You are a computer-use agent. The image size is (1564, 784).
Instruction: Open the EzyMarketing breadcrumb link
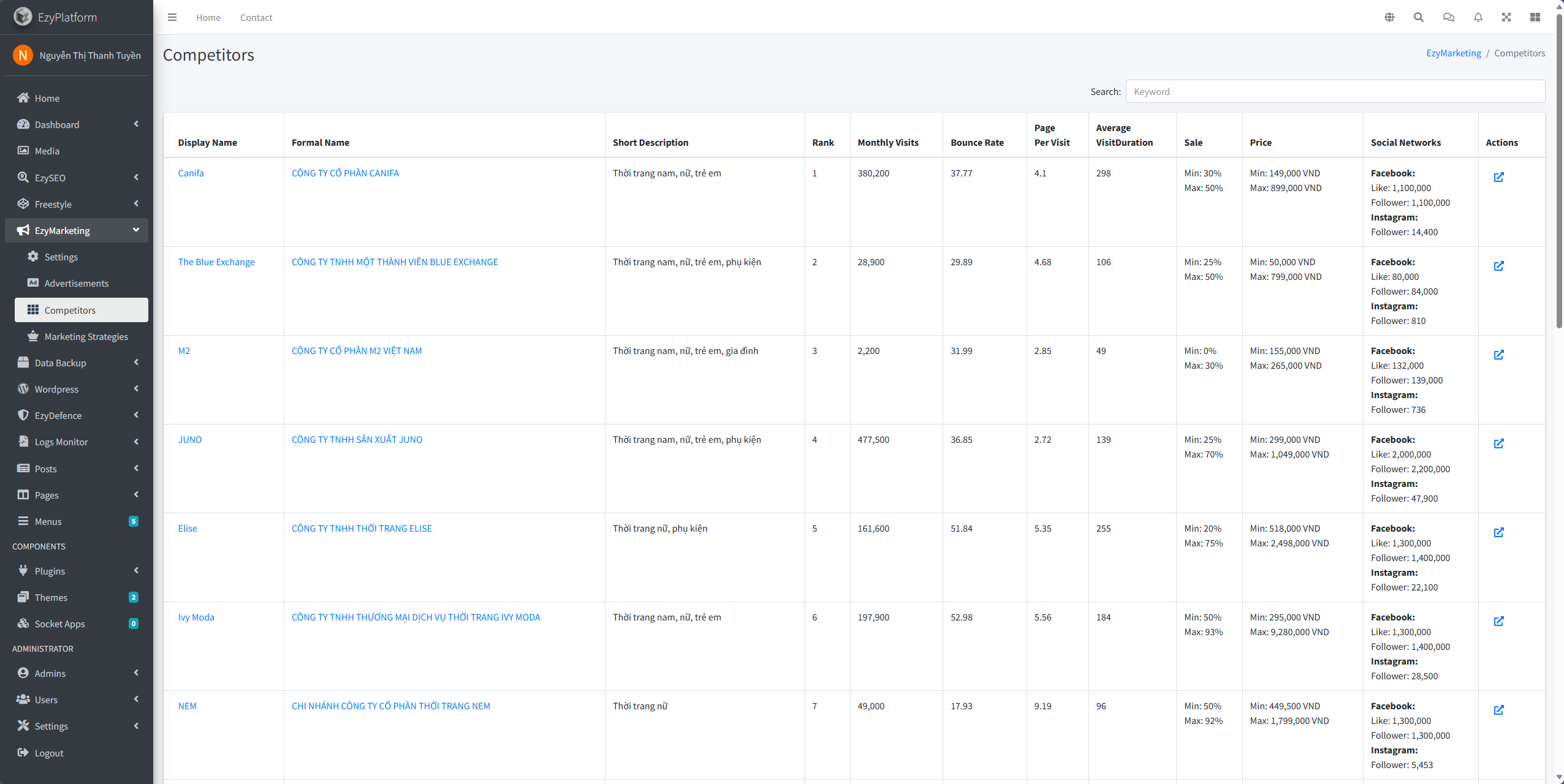1454,53
